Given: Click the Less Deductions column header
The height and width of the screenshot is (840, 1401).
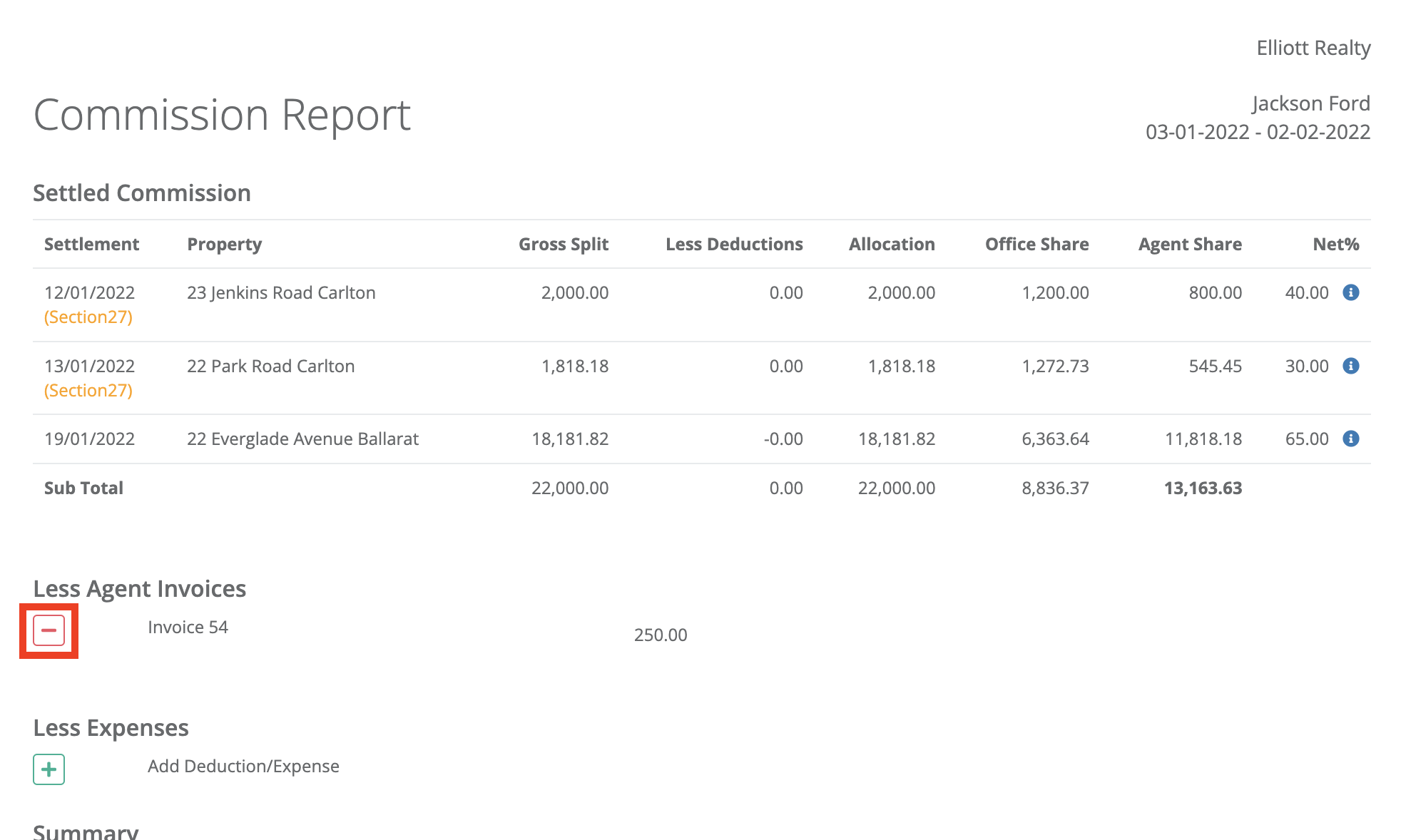Looking at the screenshot, I should click(734, 244).
